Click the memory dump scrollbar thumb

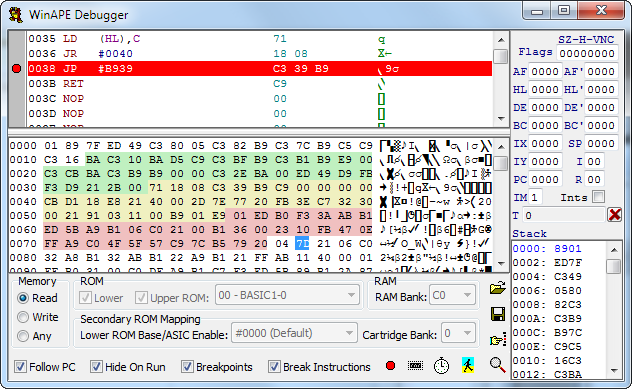[501, 164]
